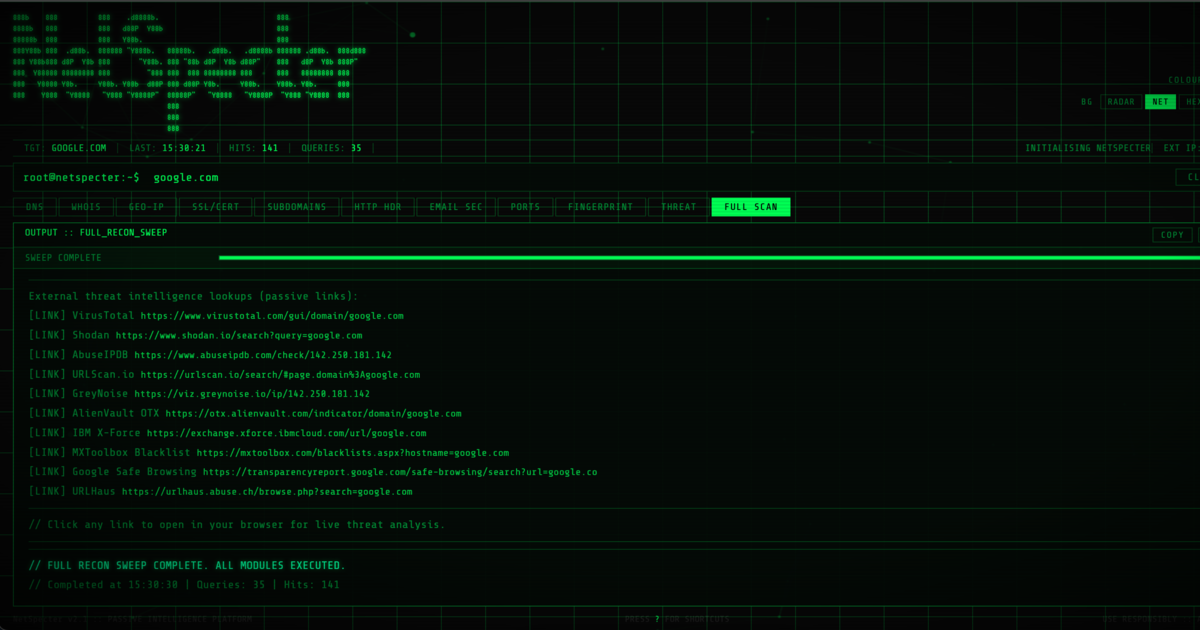The width and height of the screenshot is (1200, 630).
Task: Click the 'Completed at 15:30:30' summary line
Action: [184, 585]
